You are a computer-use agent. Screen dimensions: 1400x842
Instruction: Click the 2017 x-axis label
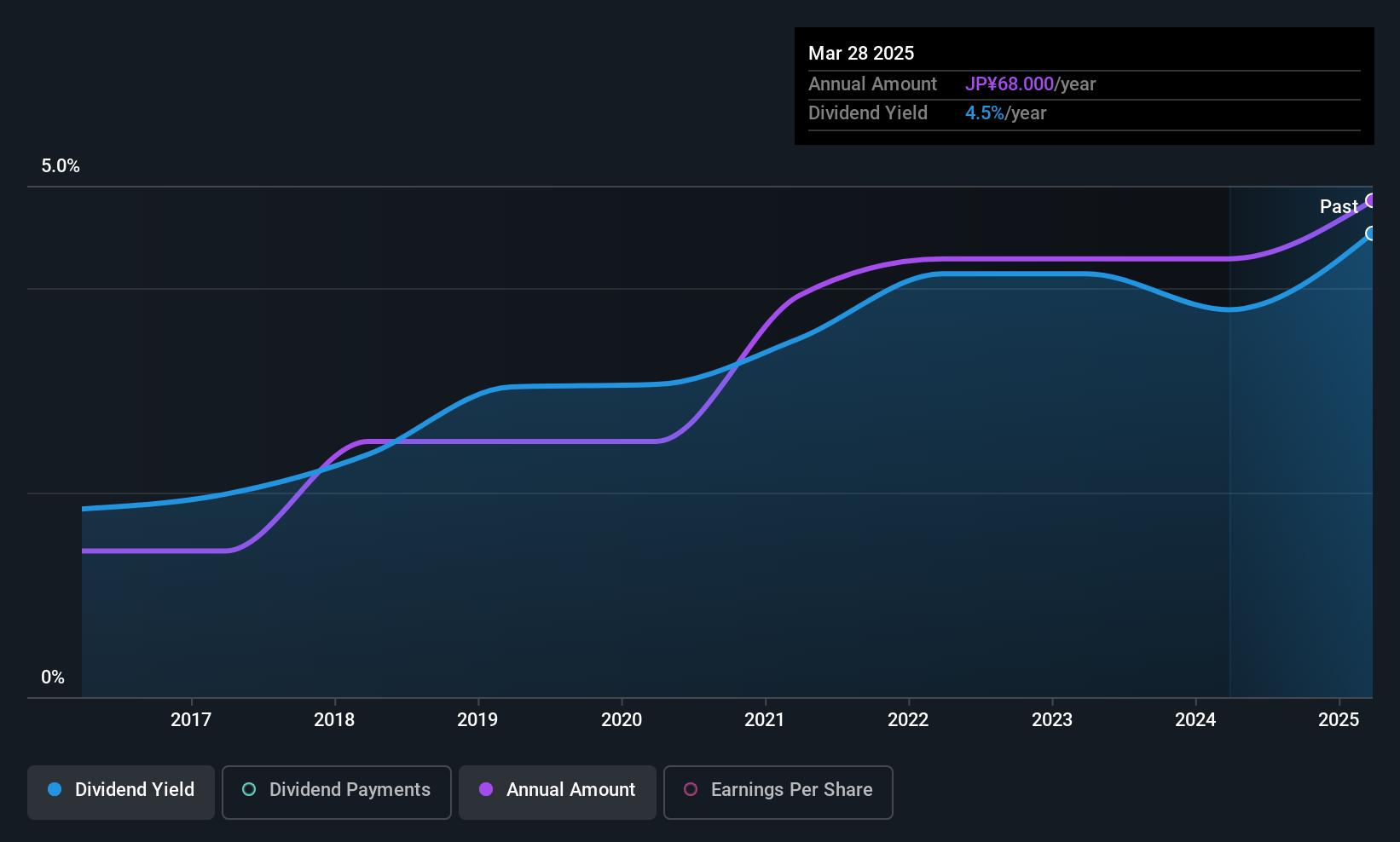point(191,720)
